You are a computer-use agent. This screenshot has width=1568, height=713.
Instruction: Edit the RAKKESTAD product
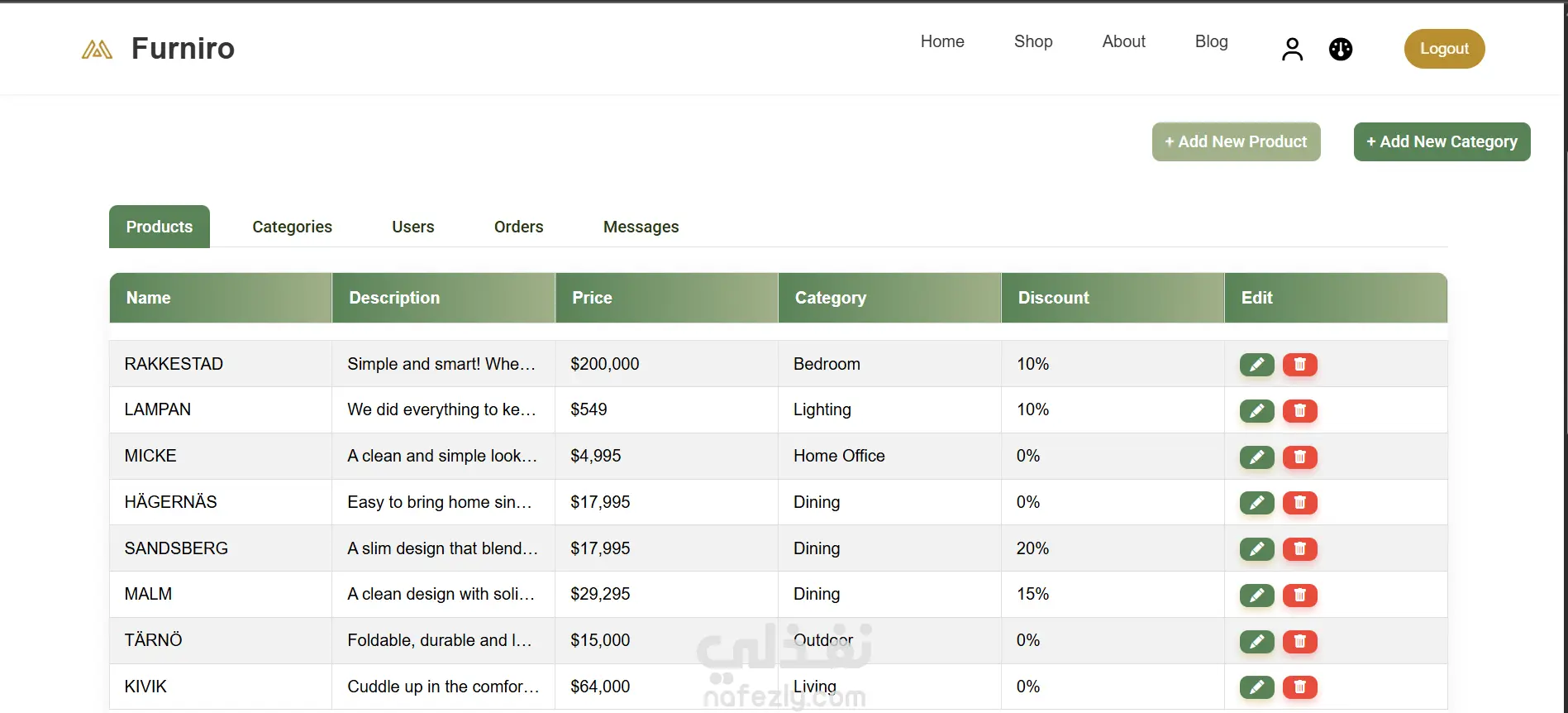1256,365
